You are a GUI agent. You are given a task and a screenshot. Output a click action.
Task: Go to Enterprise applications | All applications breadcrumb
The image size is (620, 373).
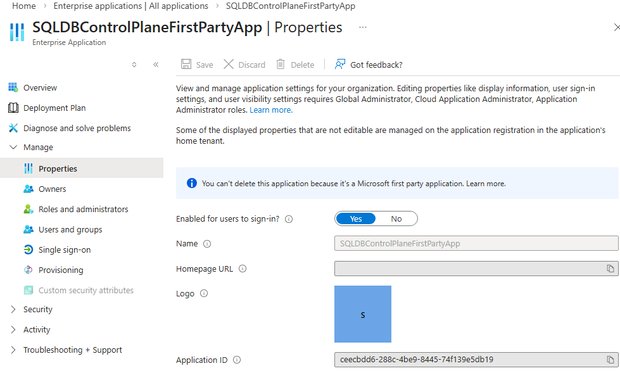click(x=130, y=6)
